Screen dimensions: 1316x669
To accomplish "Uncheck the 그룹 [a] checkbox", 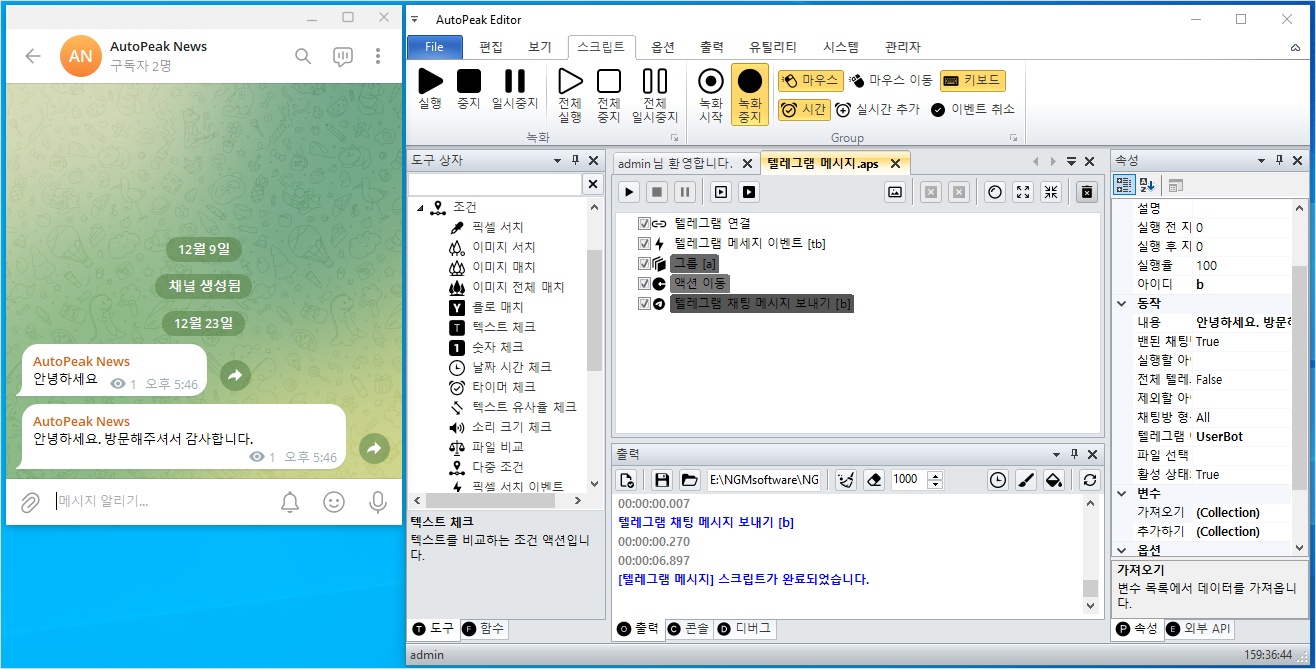I will (644, 263).
